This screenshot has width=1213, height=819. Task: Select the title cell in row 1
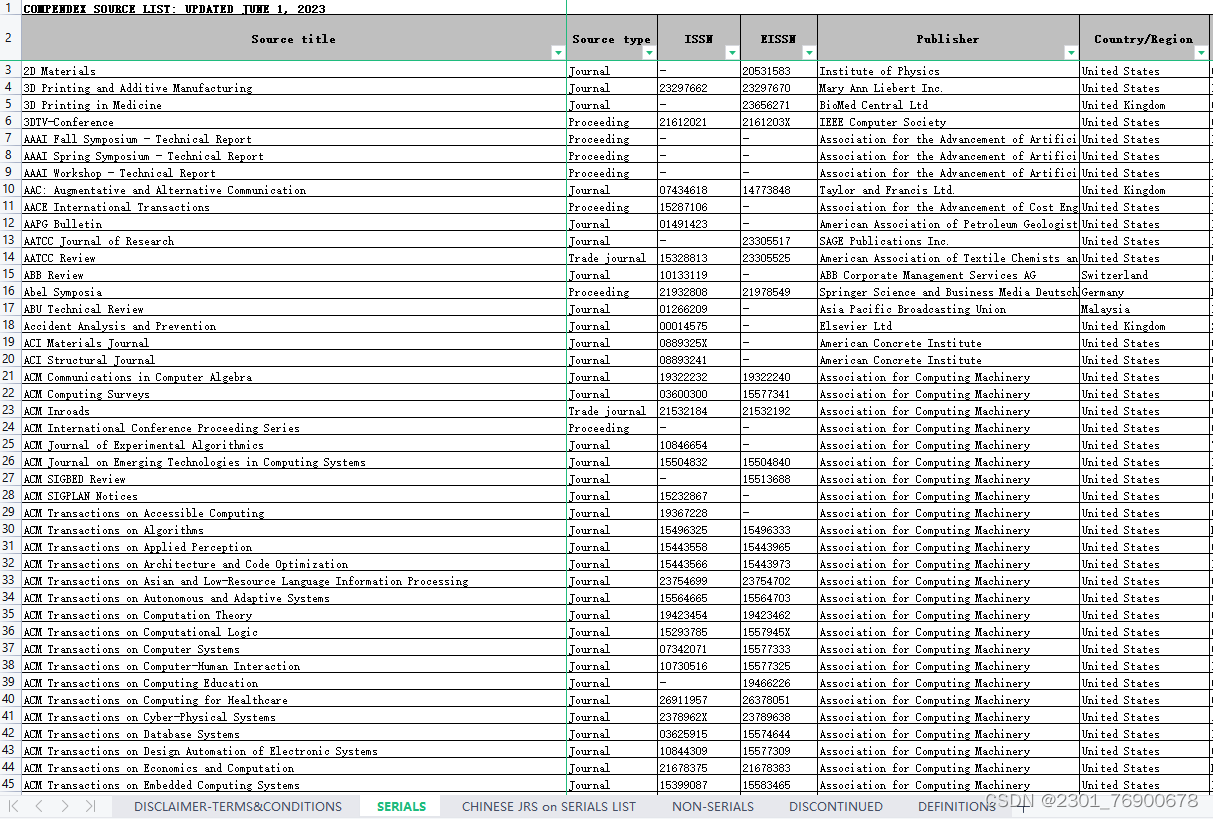click(294, 8)
